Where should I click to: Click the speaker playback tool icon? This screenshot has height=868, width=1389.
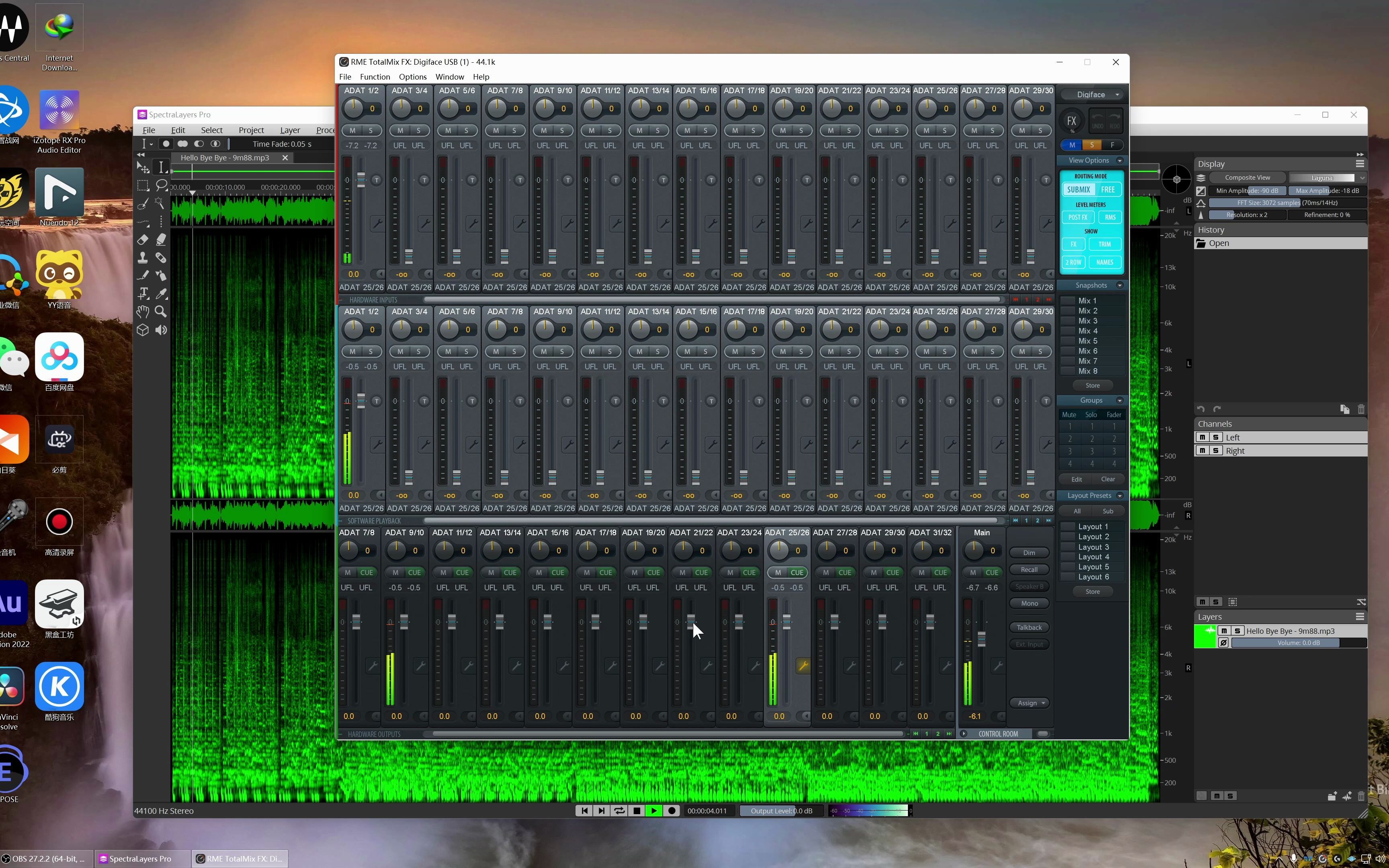coord(161,330)
